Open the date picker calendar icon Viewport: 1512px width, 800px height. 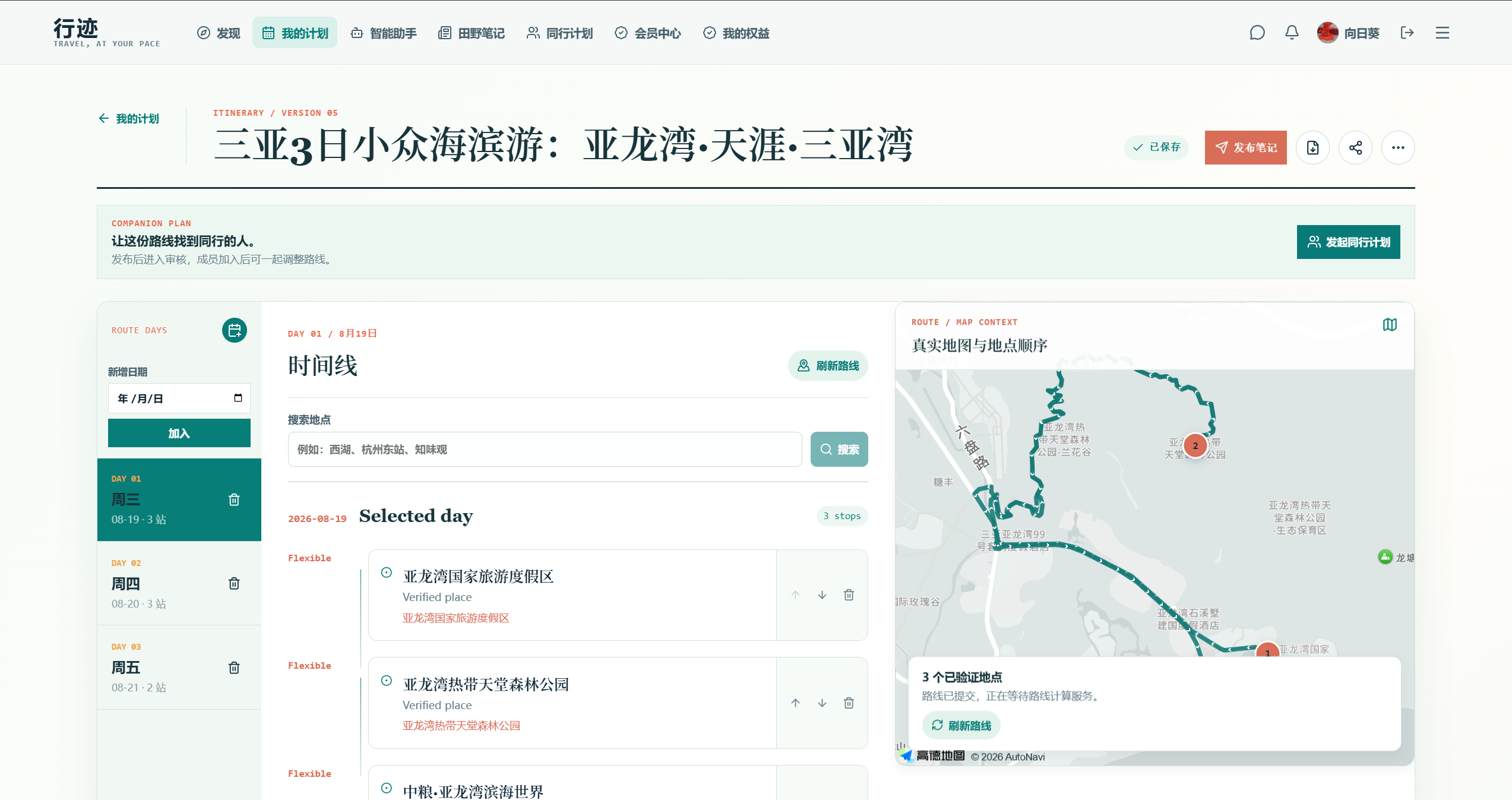pyautogui.click(x=238, y=398)
